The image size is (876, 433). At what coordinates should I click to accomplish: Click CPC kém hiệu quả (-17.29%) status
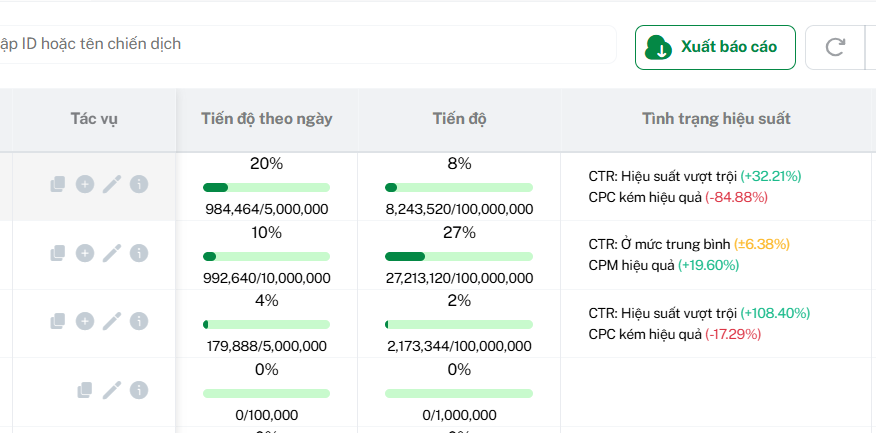coord(675,335)
